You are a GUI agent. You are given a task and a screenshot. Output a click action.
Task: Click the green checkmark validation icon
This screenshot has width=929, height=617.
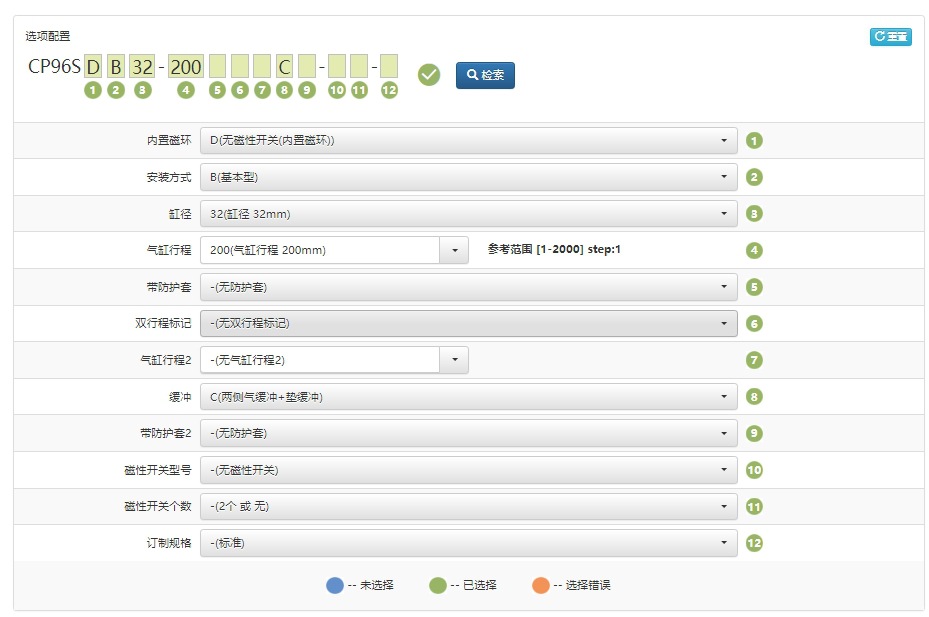pos(428,74)
